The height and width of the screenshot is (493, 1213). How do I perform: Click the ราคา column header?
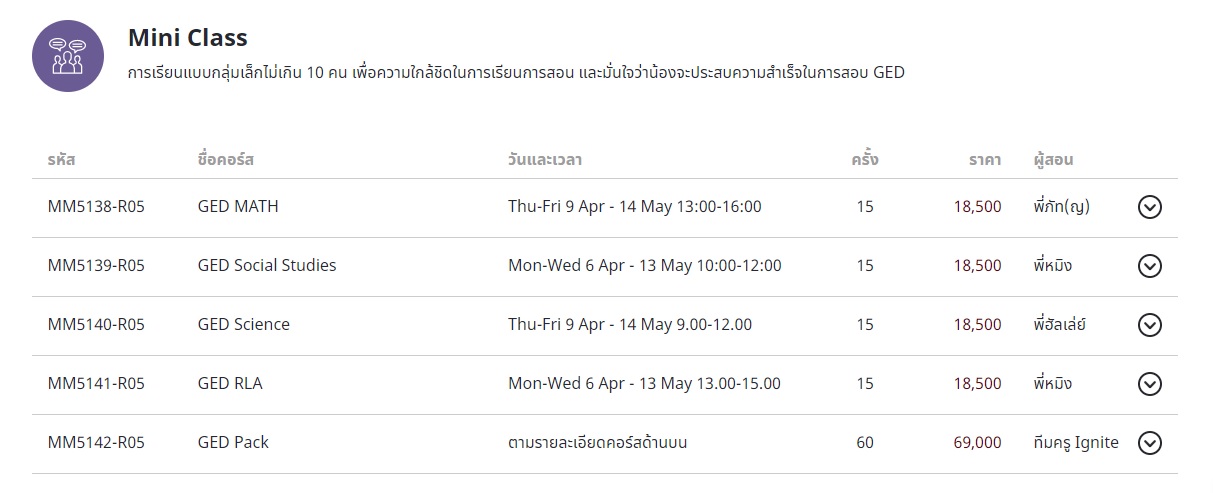coord(985,160)
